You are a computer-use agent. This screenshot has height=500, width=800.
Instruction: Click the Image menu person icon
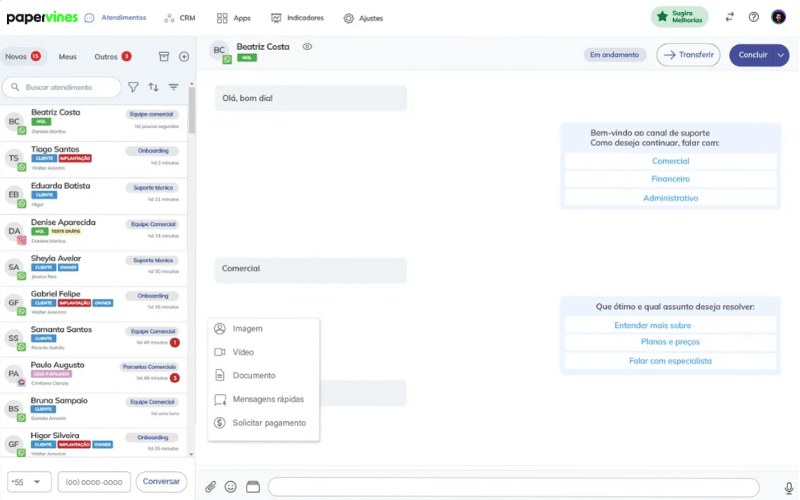(x=220, y=329)
